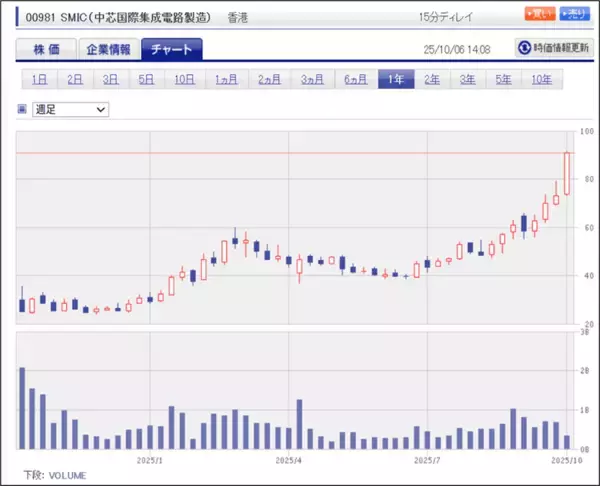
Task: Select the チャート tab
Action: (x=171, y=48)
